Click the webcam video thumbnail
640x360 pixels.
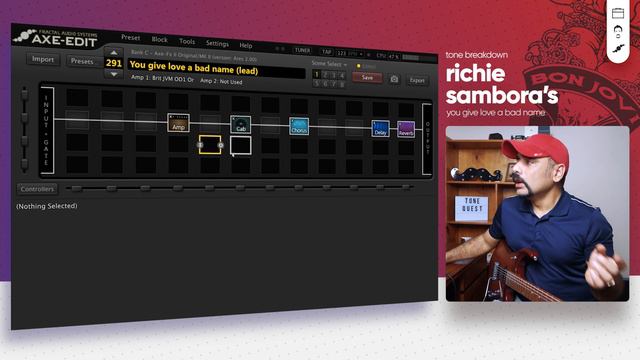[538, 214]
